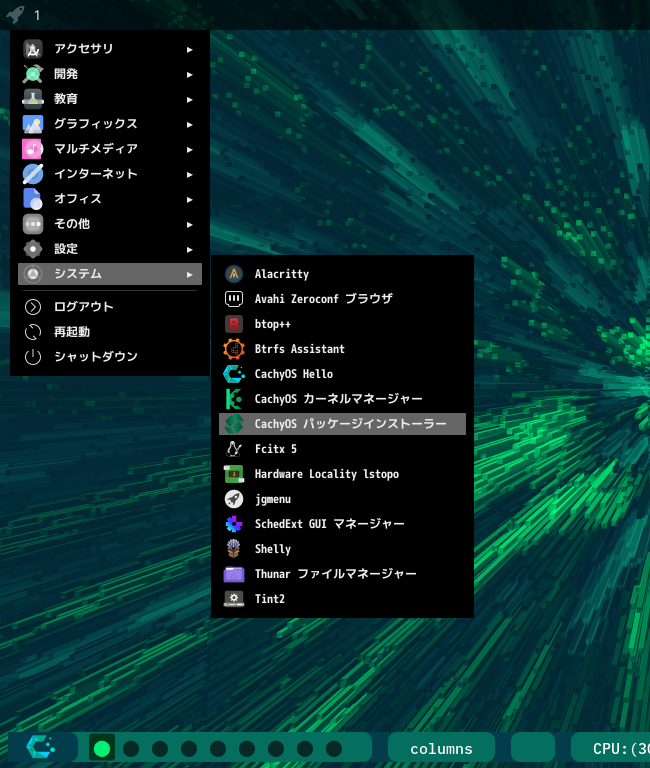Image resolution: width=650 pixels, height=768 pixels.
Task: Choose シャットダウン to power off
Action: tap(110, 357)
